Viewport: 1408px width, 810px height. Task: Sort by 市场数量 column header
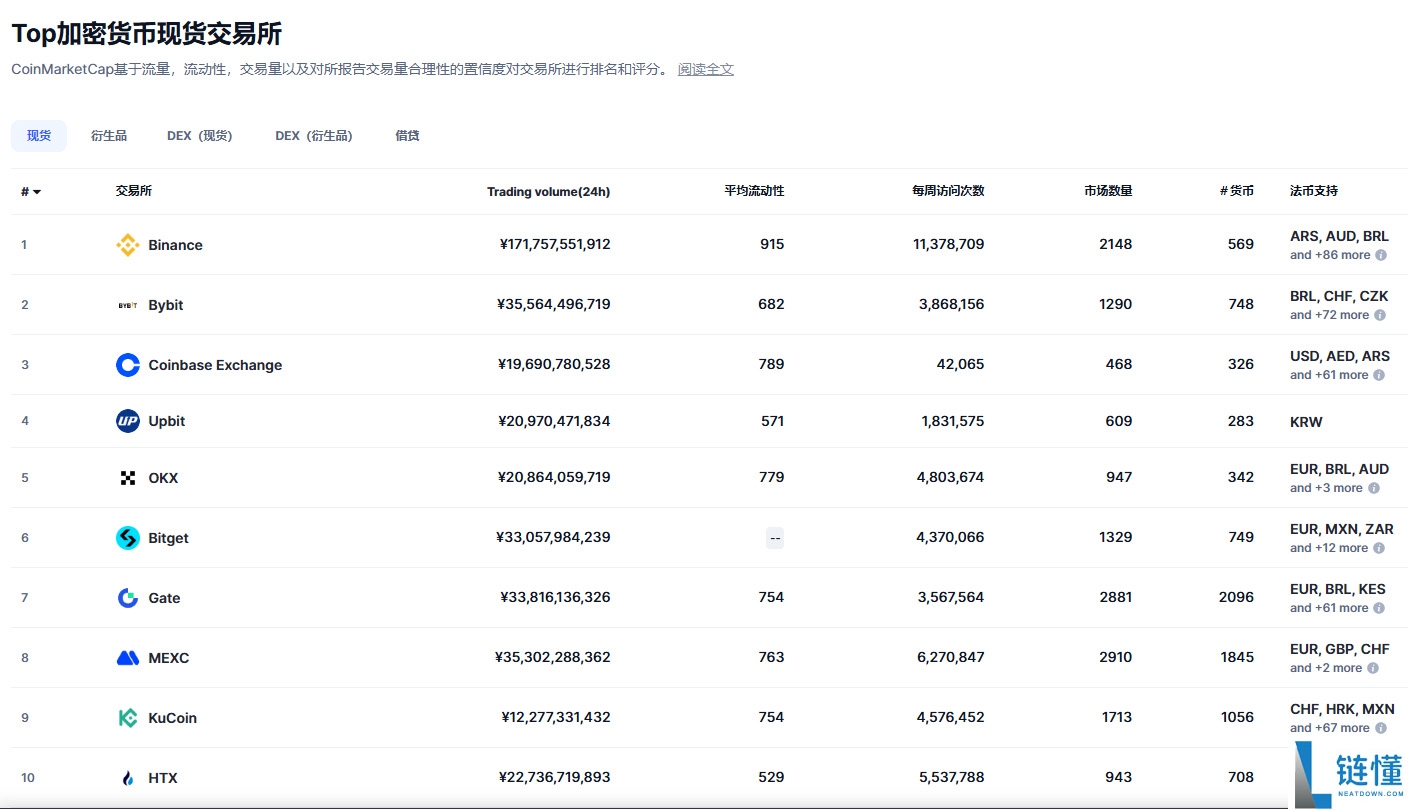(x=1108, y=191)
